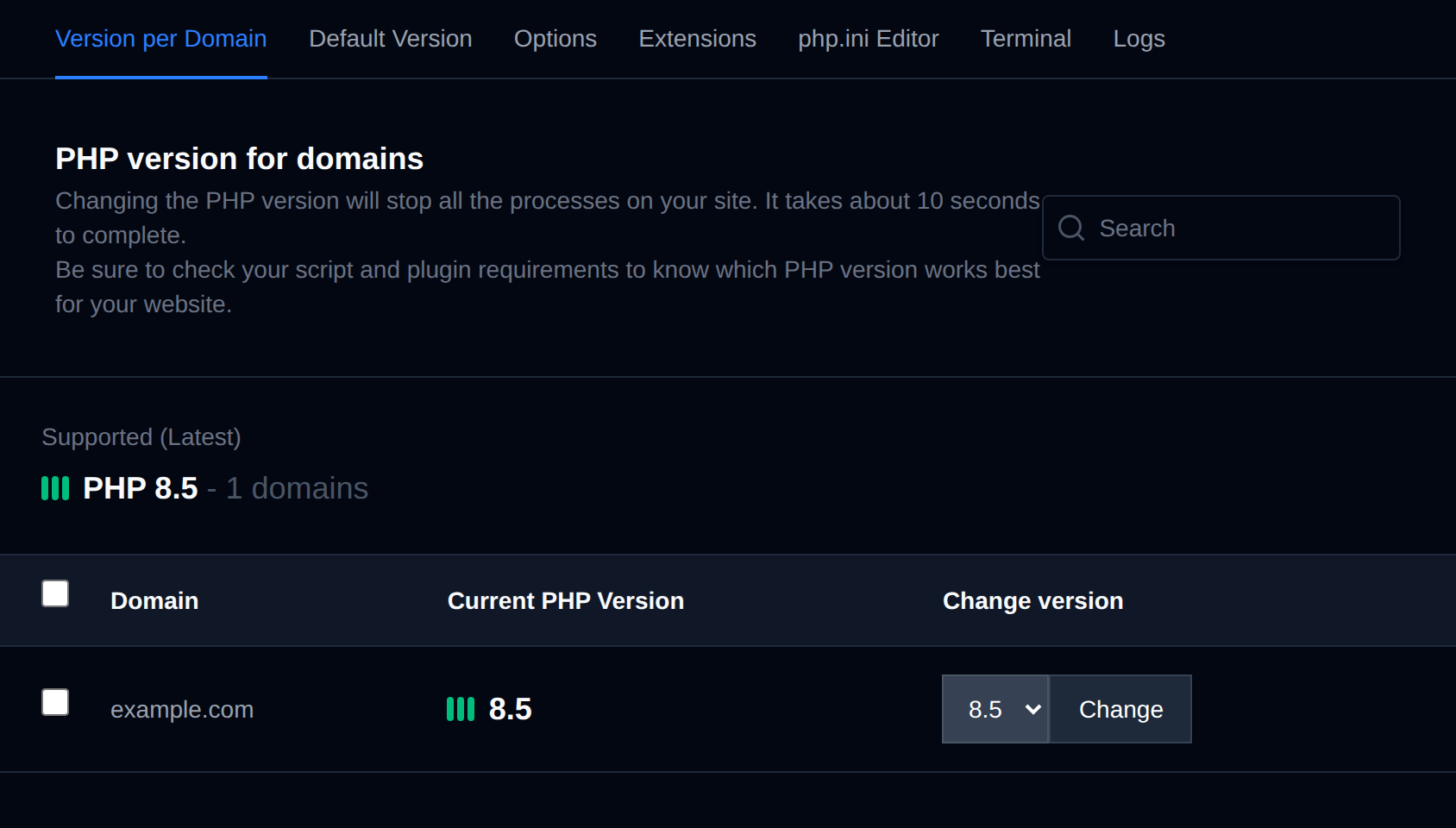Click the Domain column header
The height and width of the screenshot is (828, 1456).
[x=154, y=600]
